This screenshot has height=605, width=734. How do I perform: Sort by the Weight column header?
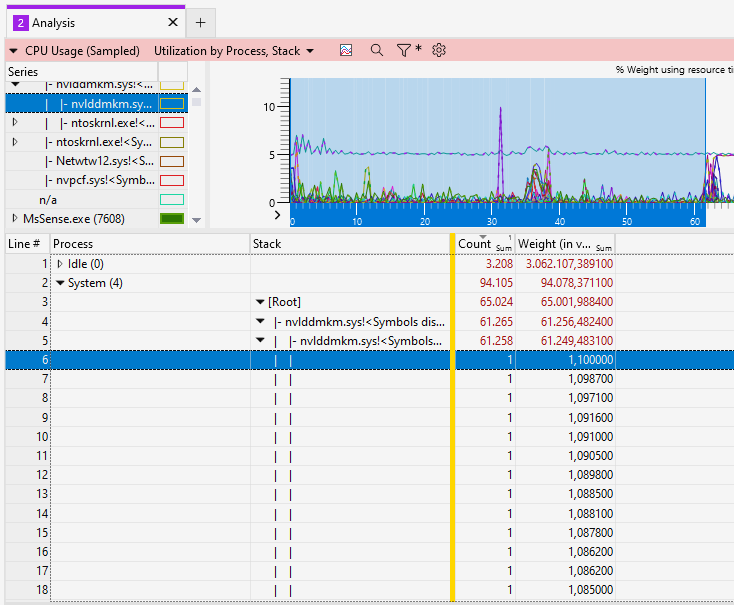(565, 244)
